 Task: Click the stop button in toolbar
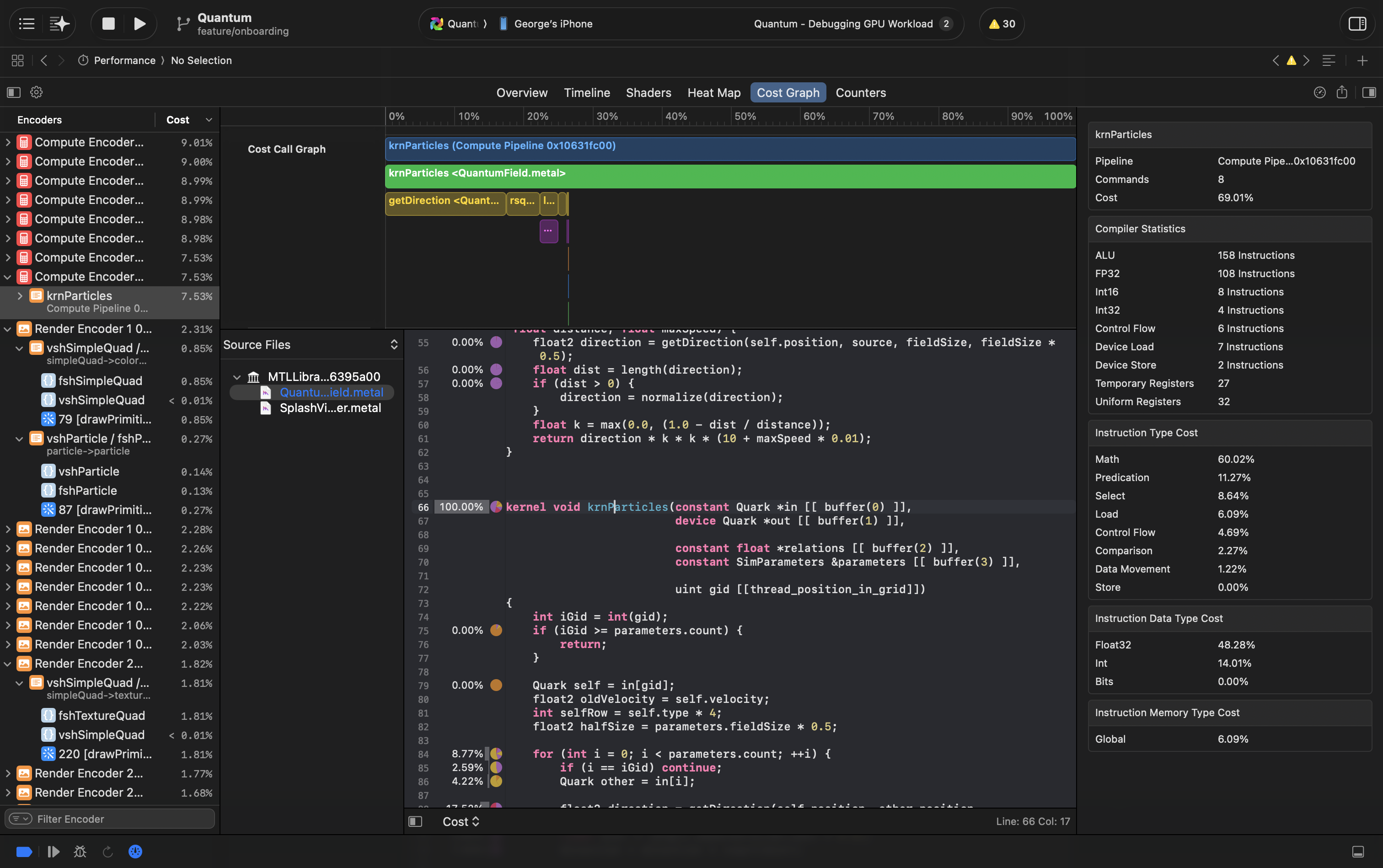pyautogui.click(x=108, y=23)
